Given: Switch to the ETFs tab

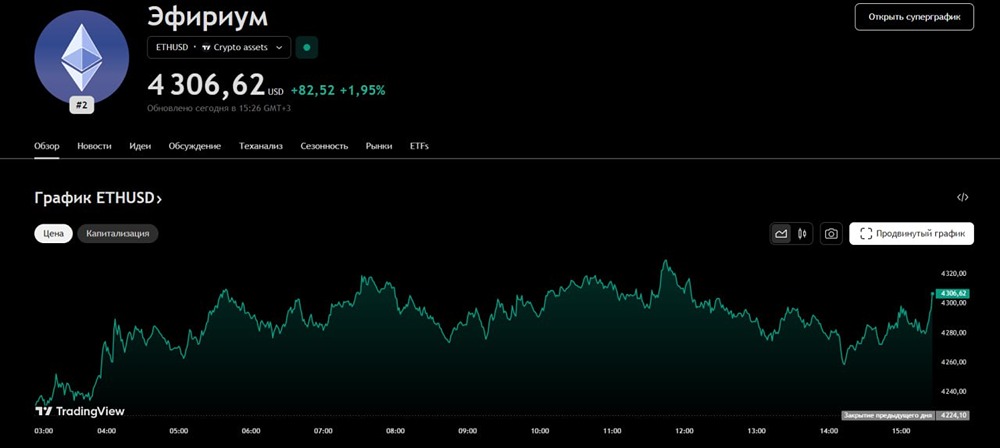Looking at the screenshot, I should (419, 146).
